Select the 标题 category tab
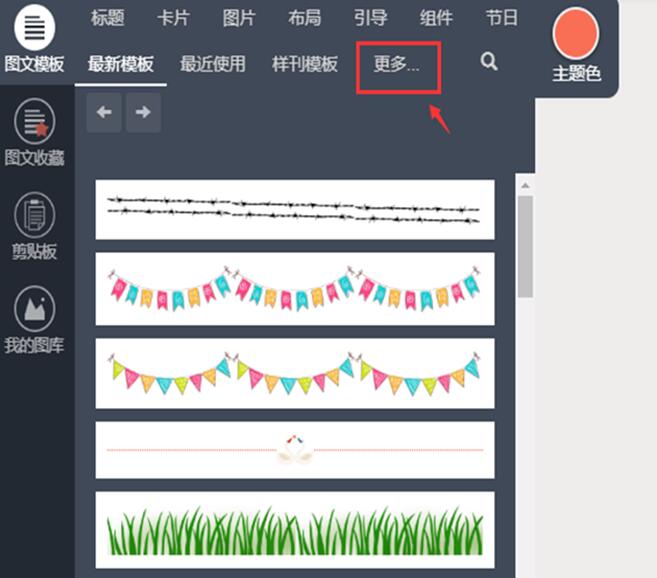The height and width of the screenshot is (578, 657). pos(108,18)
